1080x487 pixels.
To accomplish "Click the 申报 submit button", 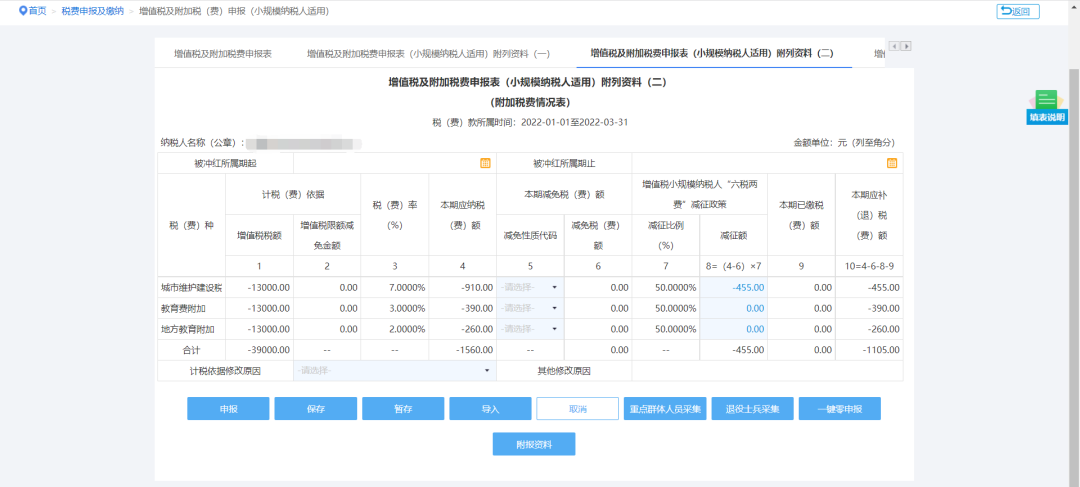I will (228, 409).
